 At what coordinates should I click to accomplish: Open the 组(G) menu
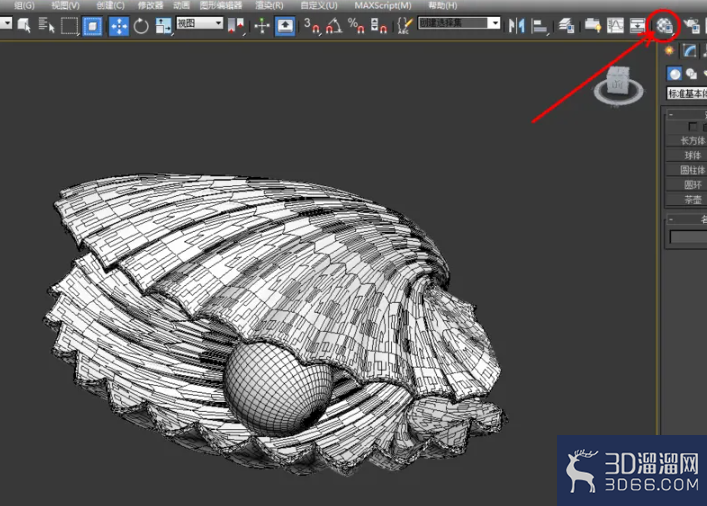tap(24, 5)
